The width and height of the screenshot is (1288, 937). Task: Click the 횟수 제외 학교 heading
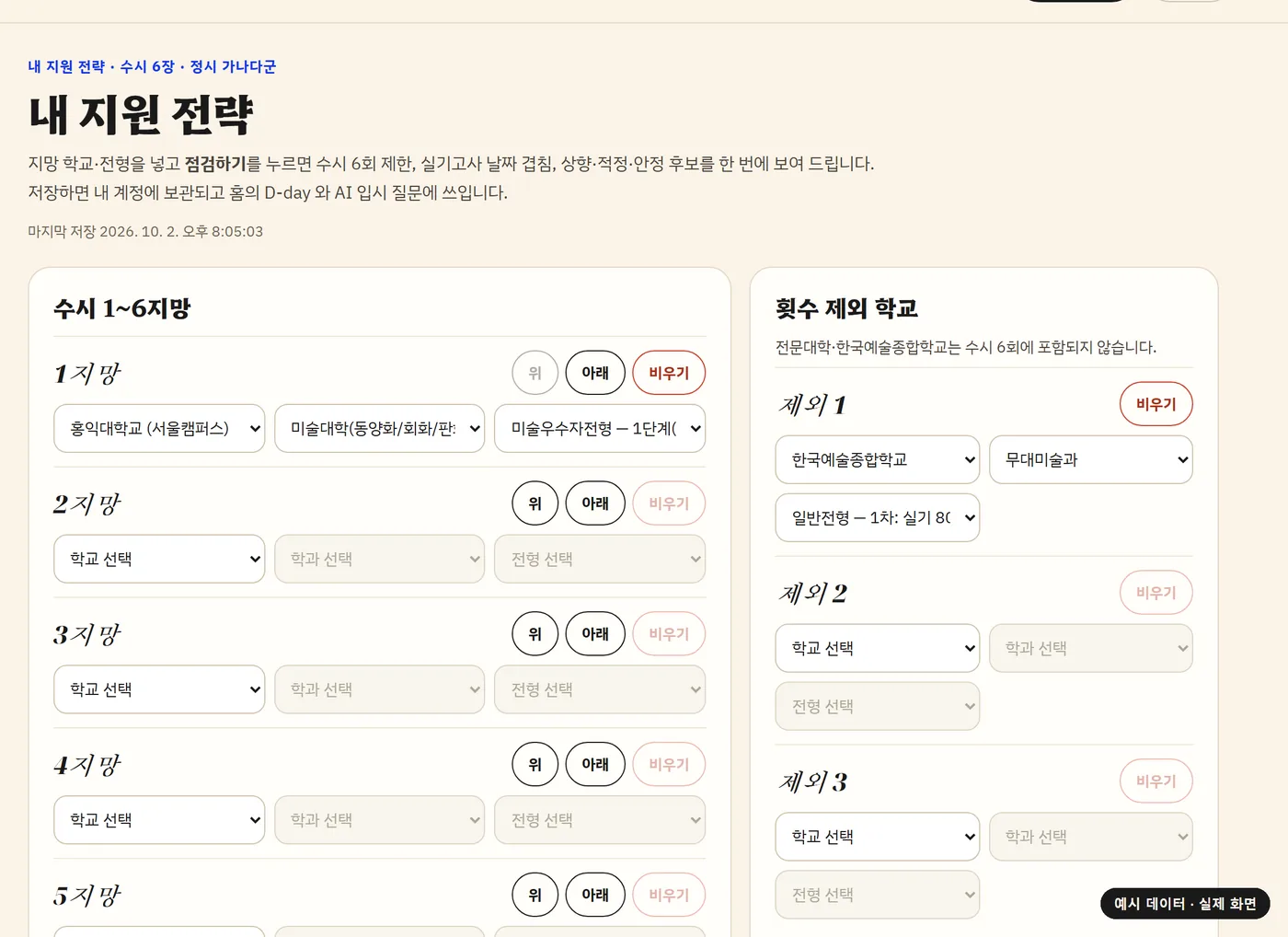pos(847,308)
